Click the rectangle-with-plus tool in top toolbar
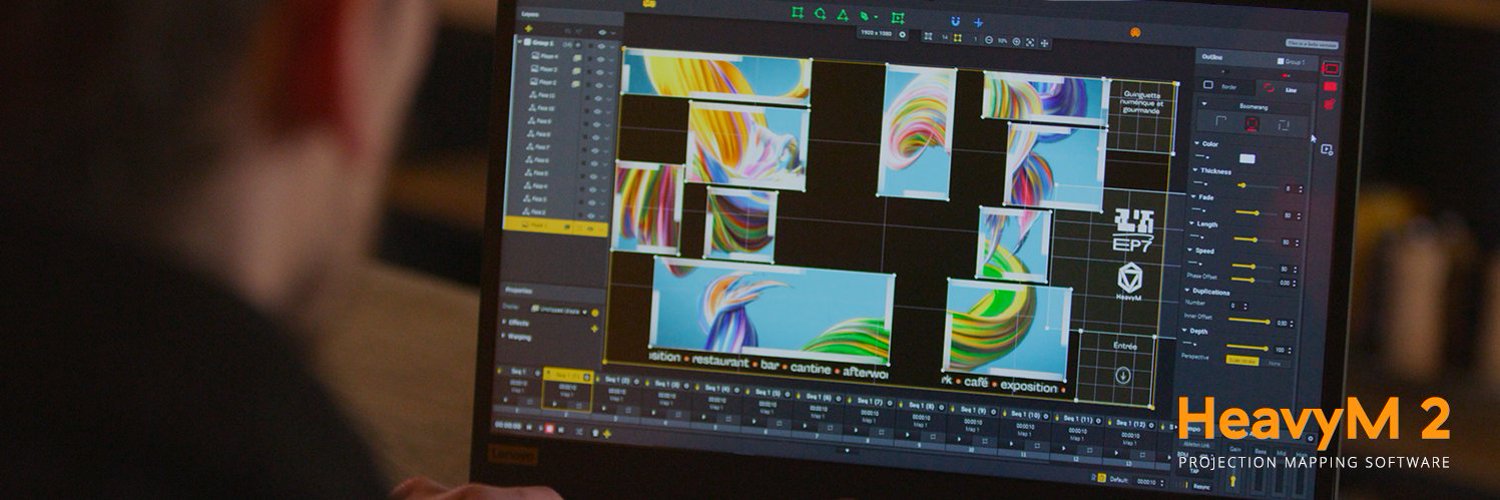The image size is (1500, 500). (x=898, y=18)
